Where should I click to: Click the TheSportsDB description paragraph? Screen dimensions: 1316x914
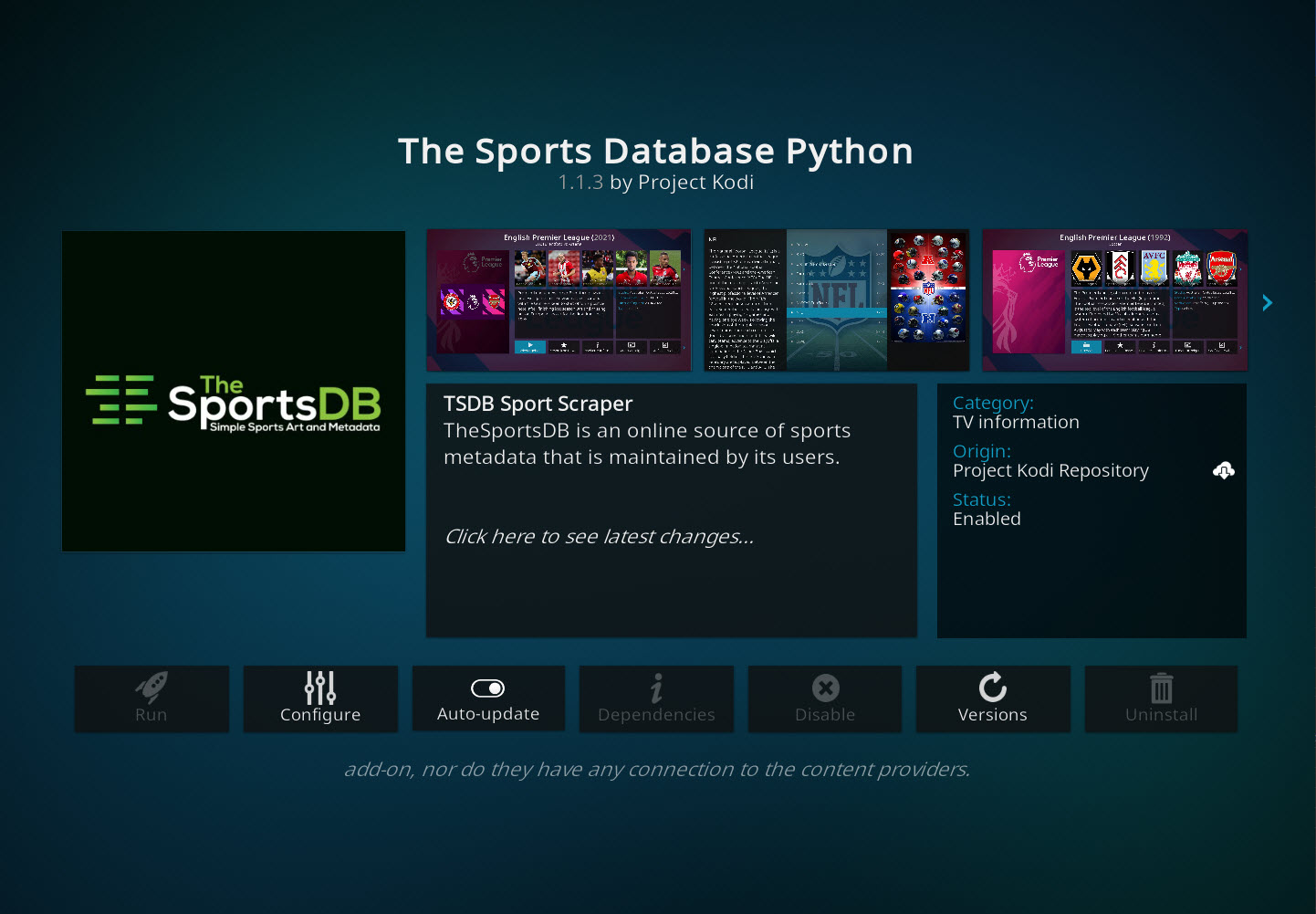point(647,444)
